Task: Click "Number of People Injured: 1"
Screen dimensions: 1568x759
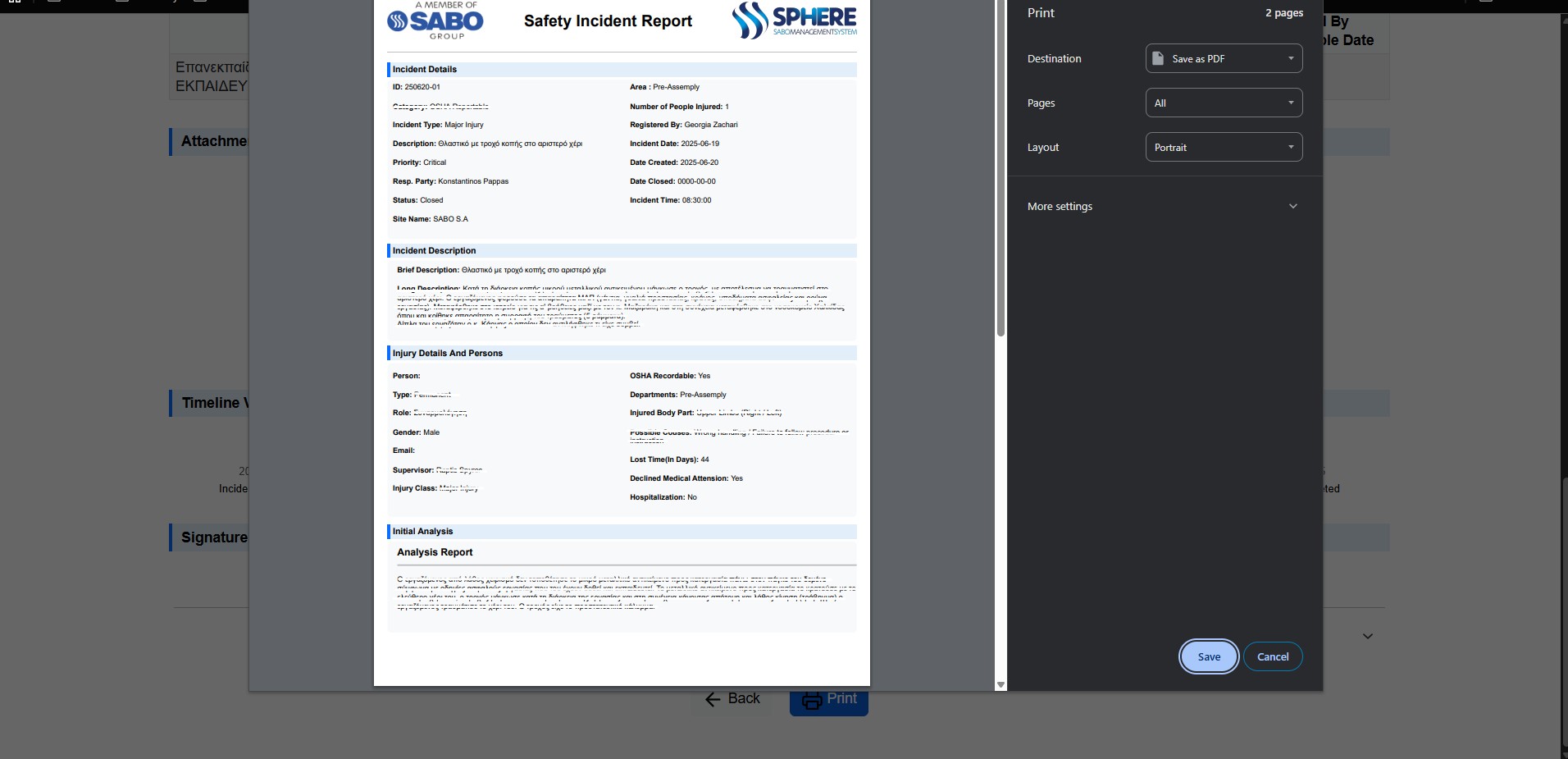Action: tap(679, 107)
